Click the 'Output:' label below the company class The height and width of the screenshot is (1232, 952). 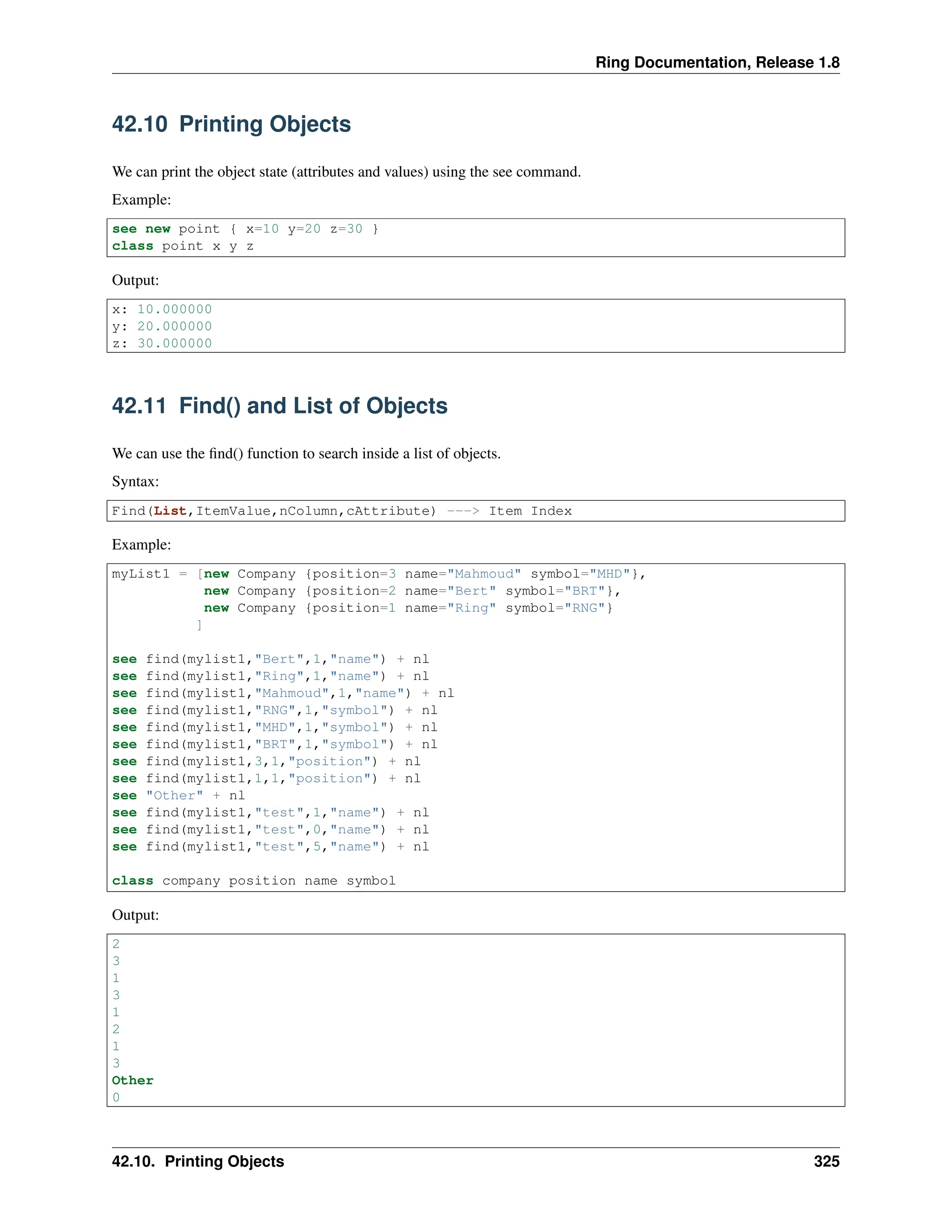pos(135,914)
